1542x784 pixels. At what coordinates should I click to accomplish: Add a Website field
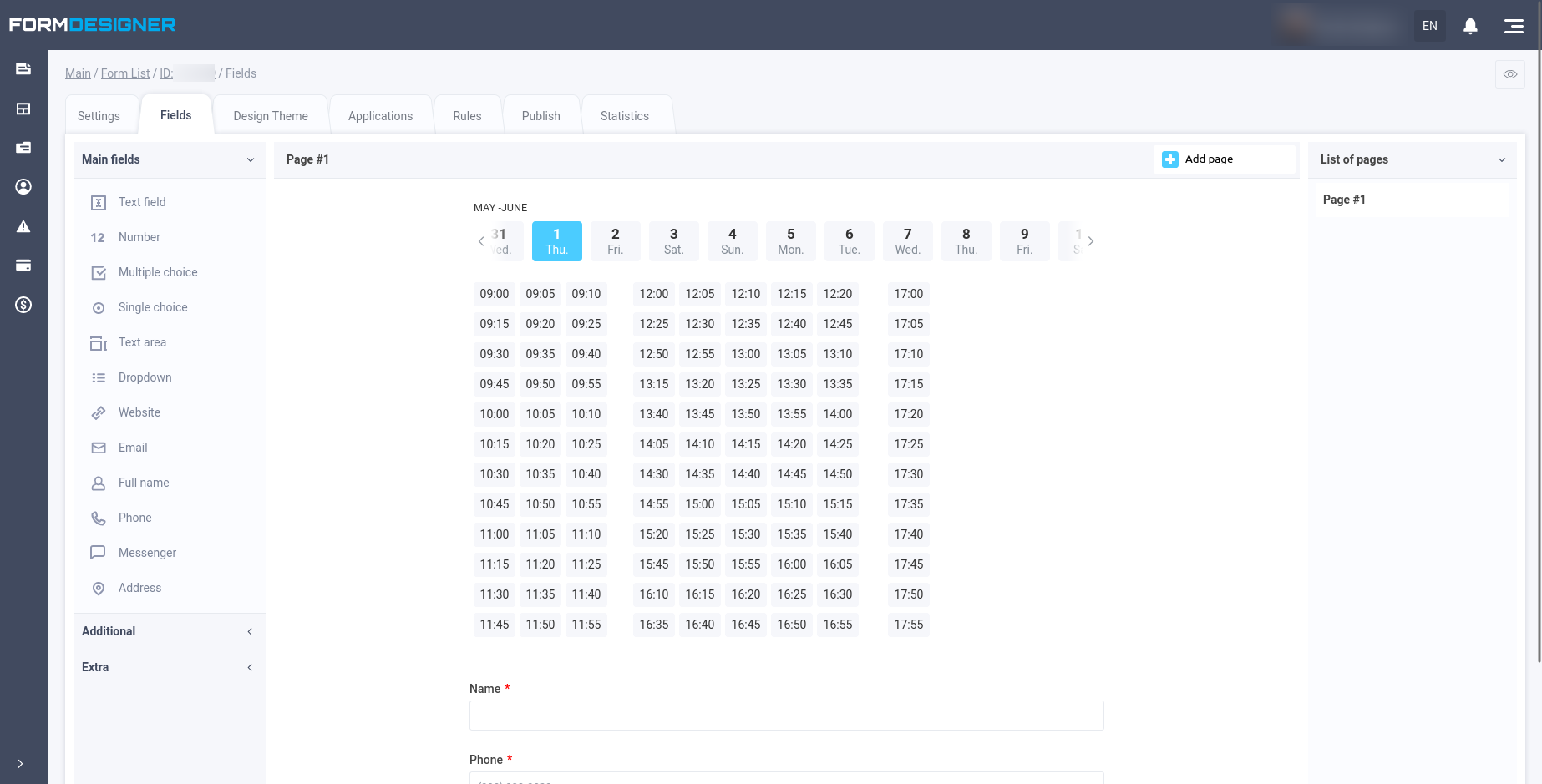click(x=170, y=412)
